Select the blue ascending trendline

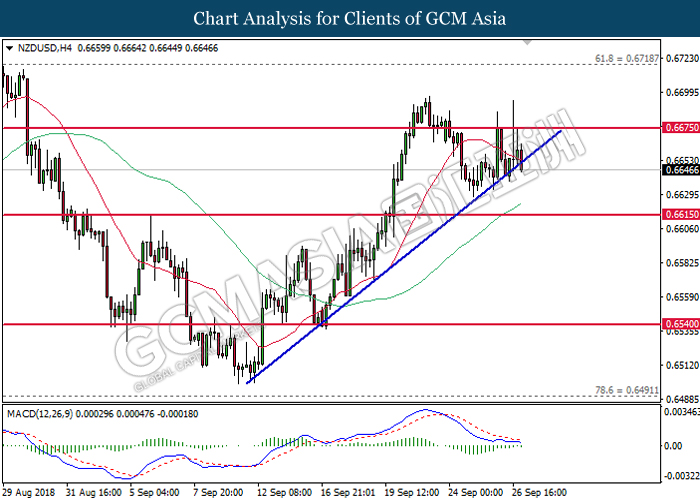click(x=400, y=252)
